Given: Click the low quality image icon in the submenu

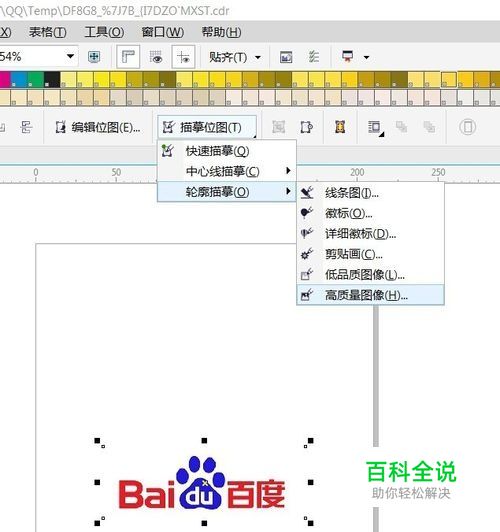Looking at the screenshot, I should coord(307,273).
